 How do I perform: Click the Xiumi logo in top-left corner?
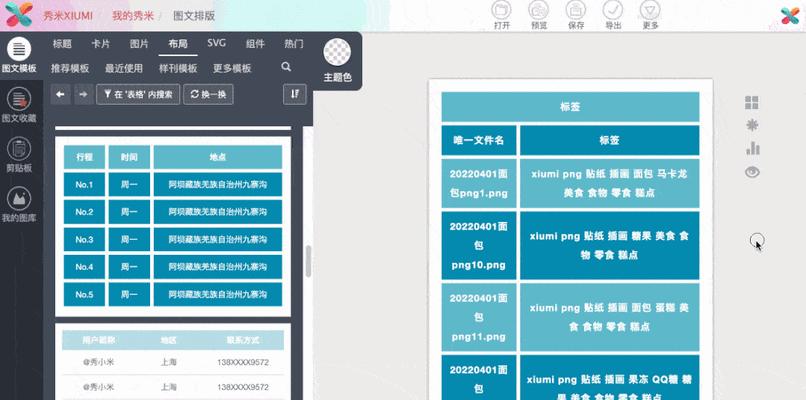pos(19,14)
